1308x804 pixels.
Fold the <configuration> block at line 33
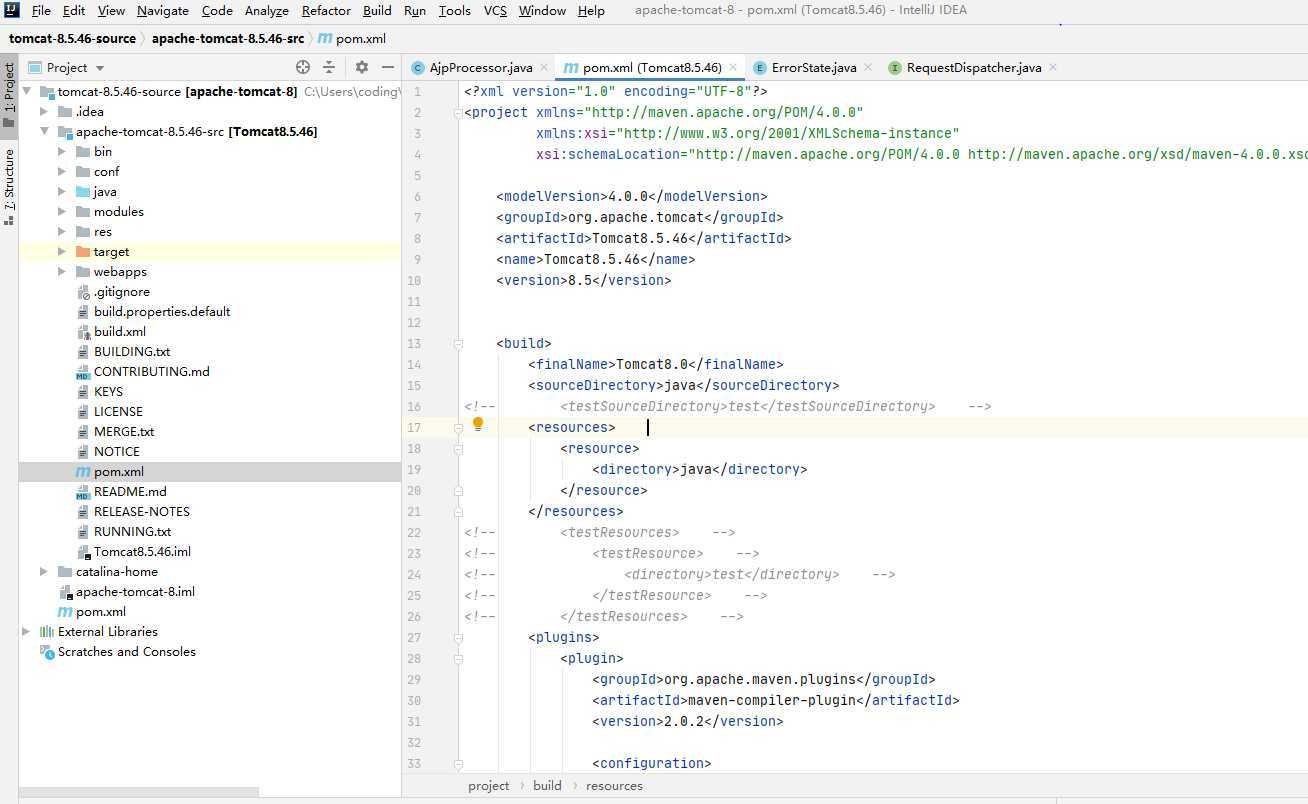(x=458, y=763)
